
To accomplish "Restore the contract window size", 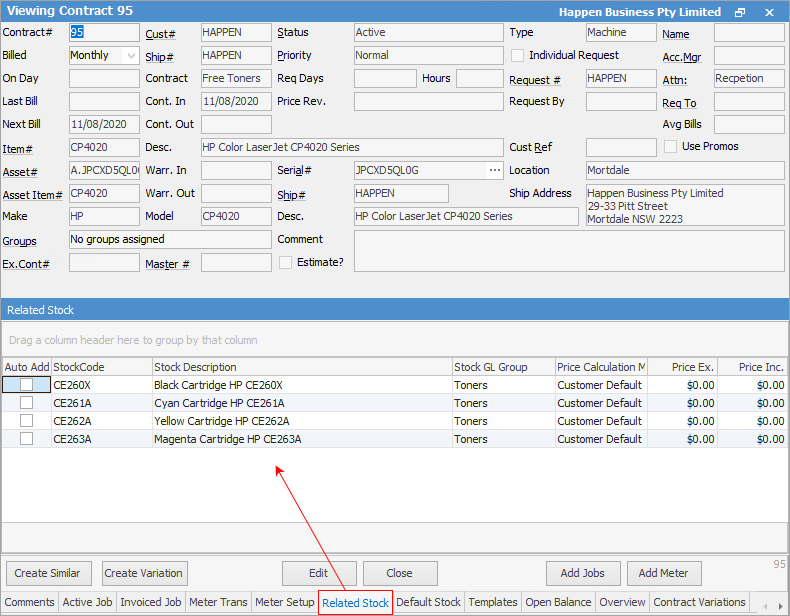I will click(740, 12).
